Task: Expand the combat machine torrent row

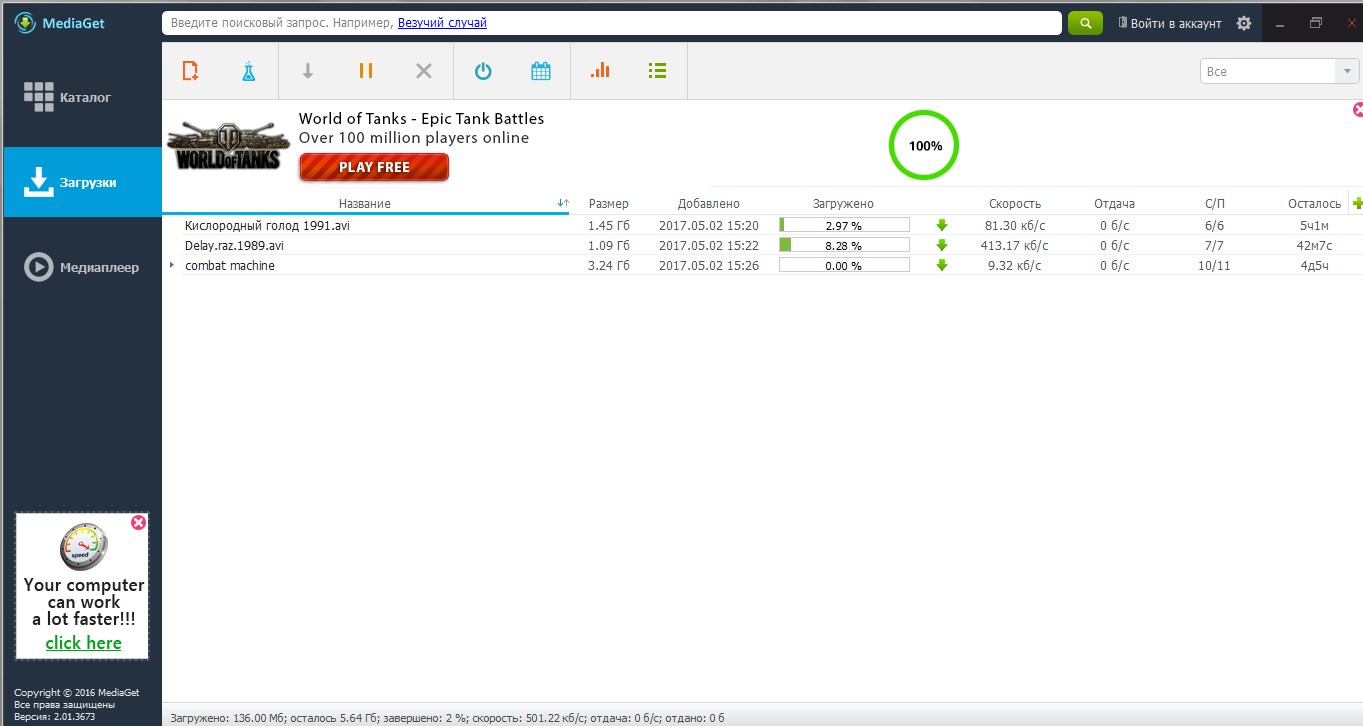Action: (x=172, y=265)
